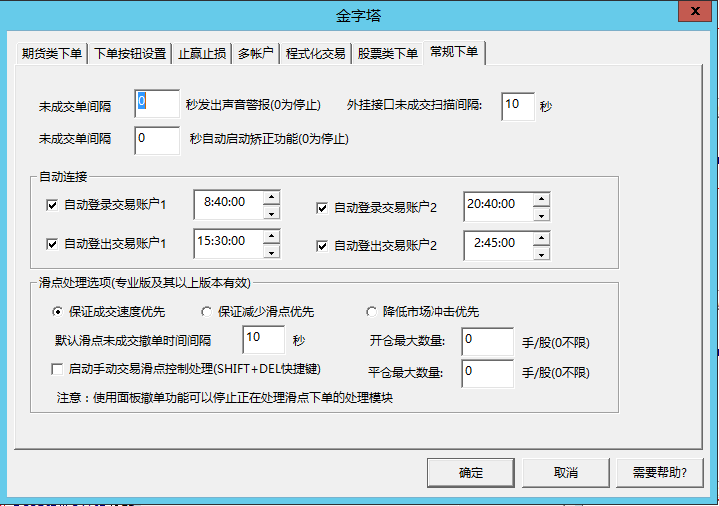Disable 自动登出交易账户2 checkbox
Image resolution: width=719 pixels, height=506 pixels.
coord(322,245)
